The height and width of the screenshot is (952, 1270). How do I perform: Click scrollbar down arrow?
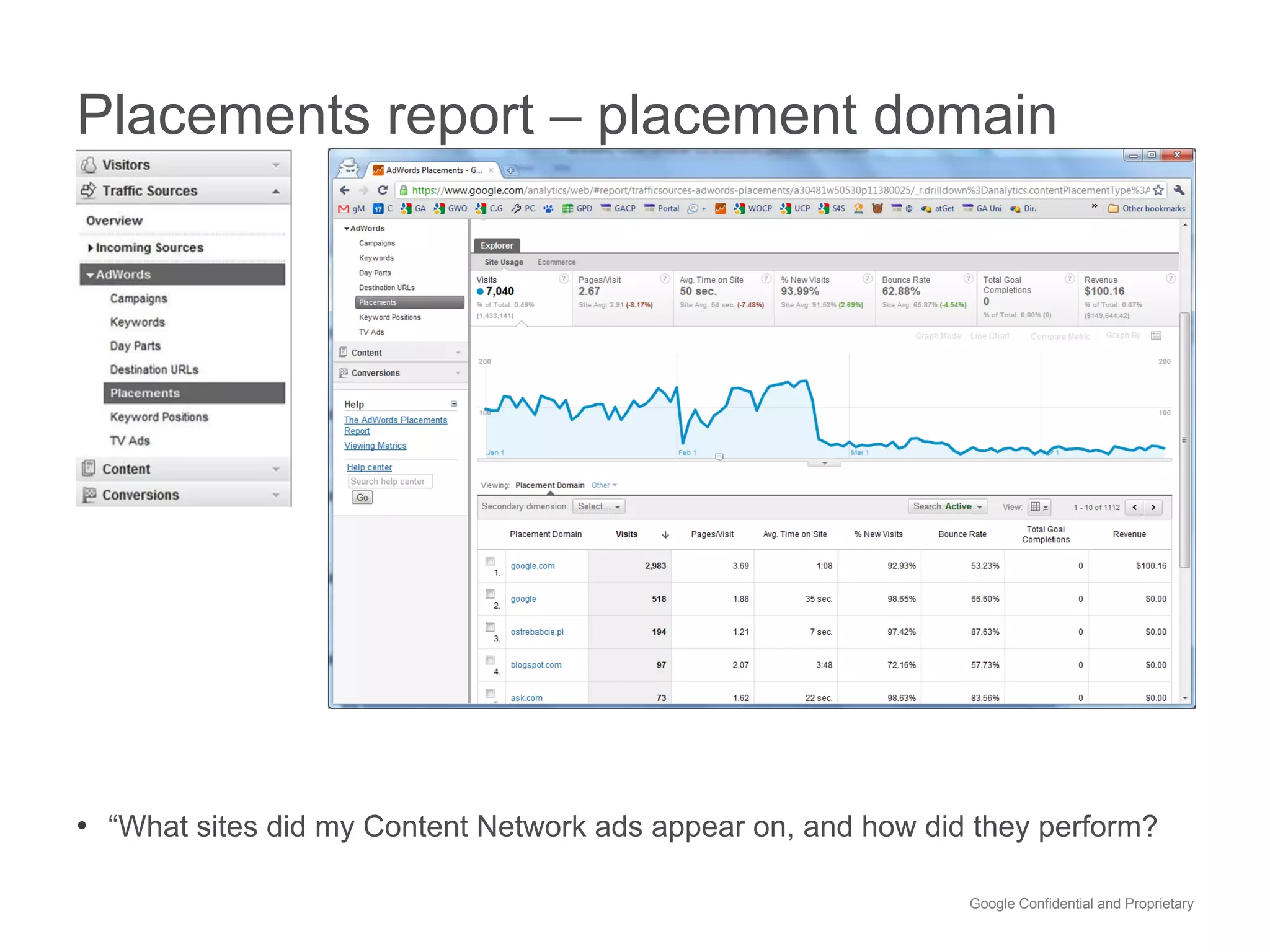pos(1184,698)
